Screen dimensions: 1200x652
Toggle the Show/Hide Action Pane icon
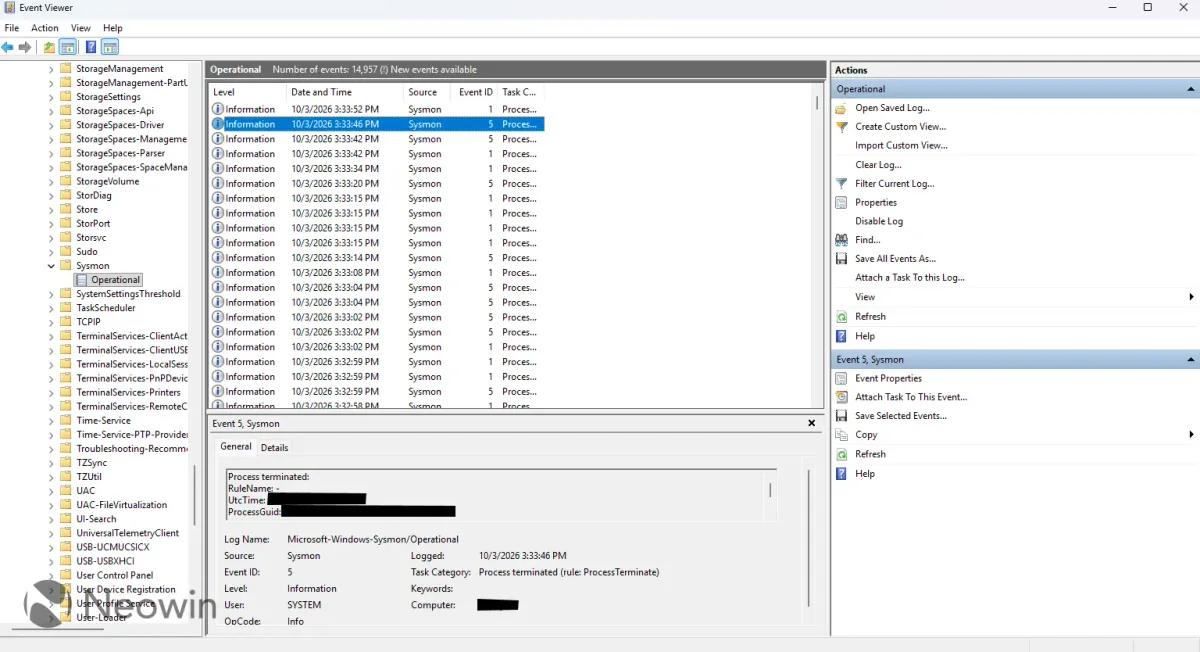click(x=110, y=47)
